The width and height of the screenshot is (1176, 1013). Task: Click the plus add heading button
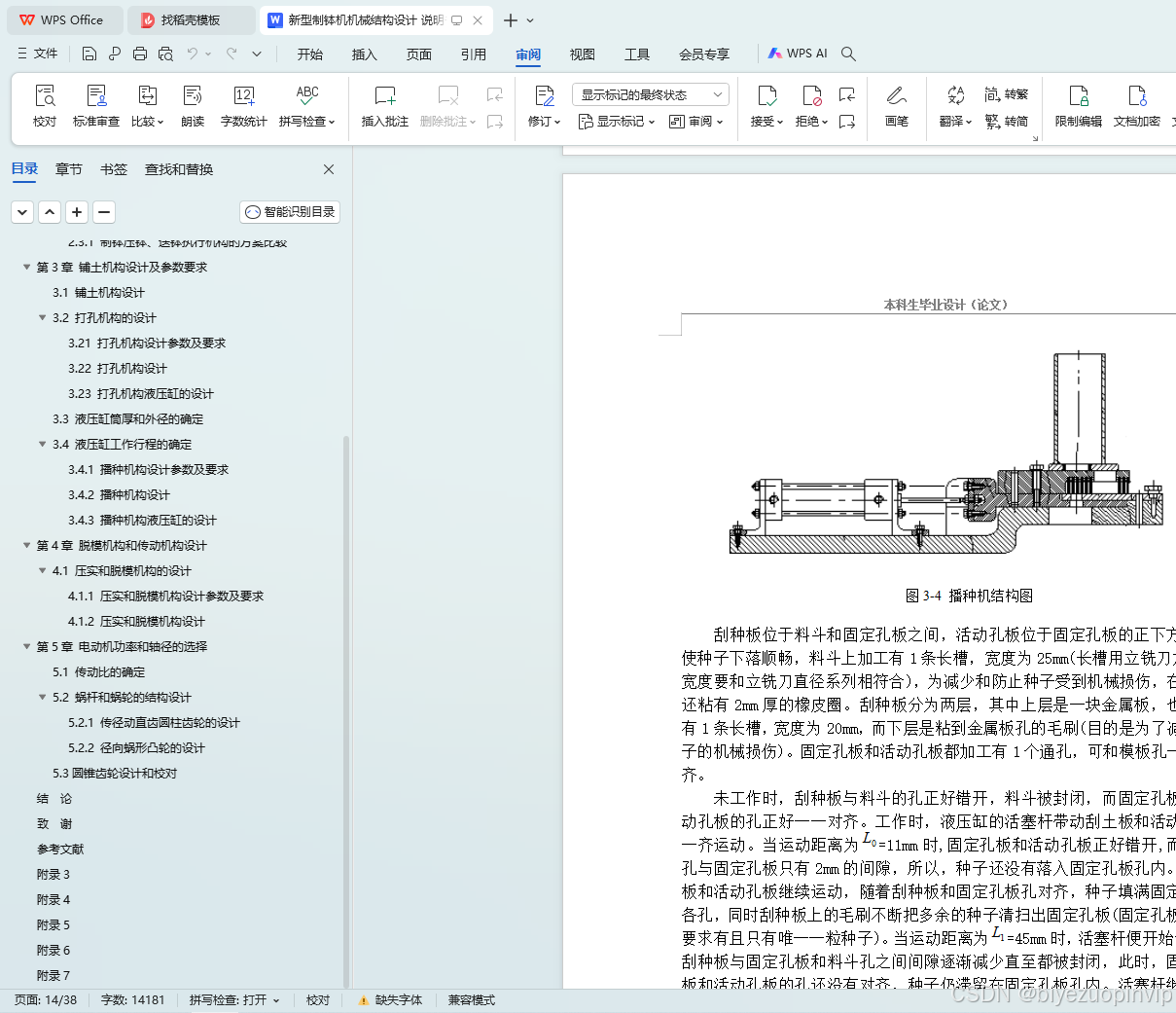pos(77,211)
